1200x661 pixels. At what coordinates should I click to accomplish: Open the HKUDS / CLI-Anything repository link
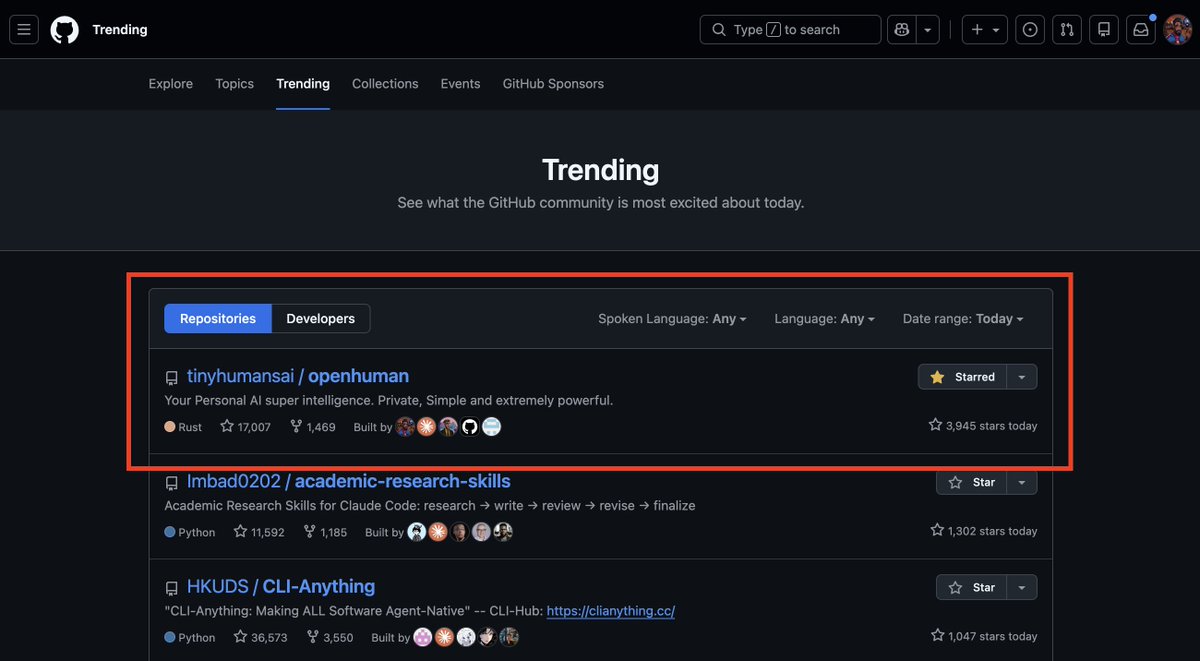pos(281,587)
